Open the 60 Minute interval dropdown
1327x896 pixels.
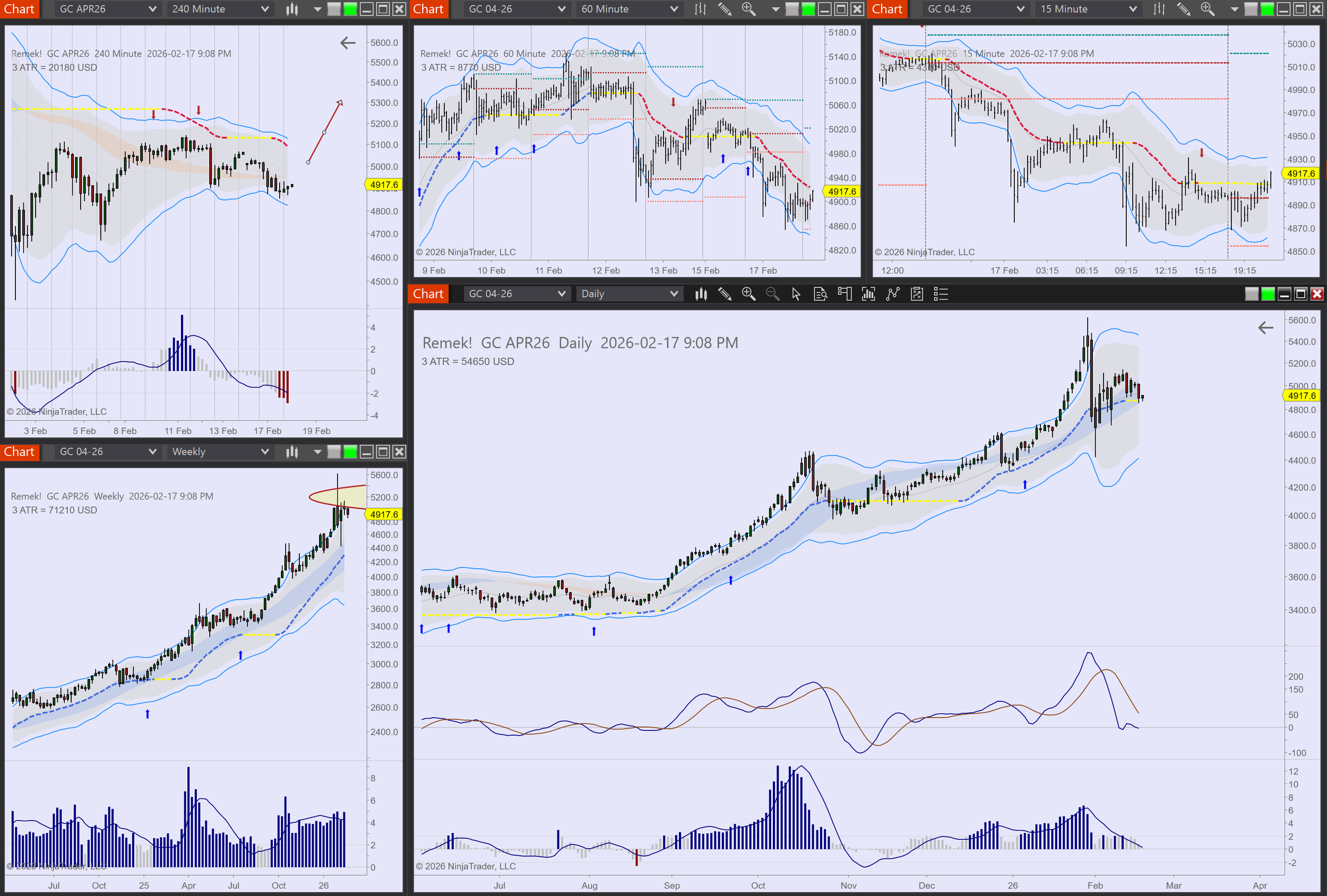(x=628, y=9)
